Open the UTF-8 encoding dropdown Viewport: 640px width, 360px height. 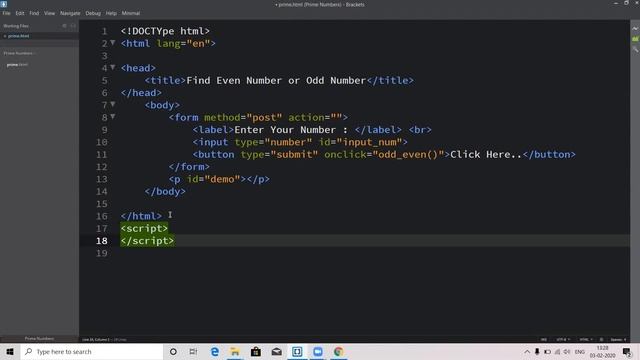[563, 339]
